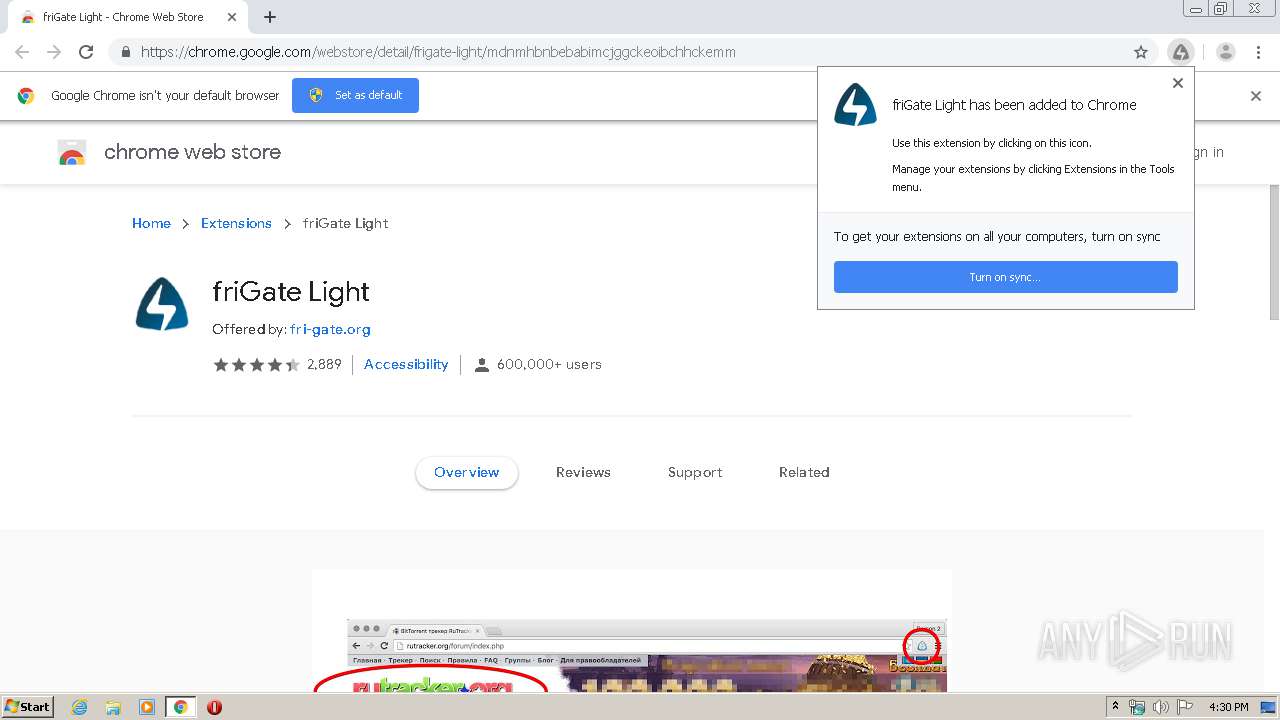1280x720 pixels.
Task: Bookmark this page with the star icon
Action: (x=1141, y=52)
